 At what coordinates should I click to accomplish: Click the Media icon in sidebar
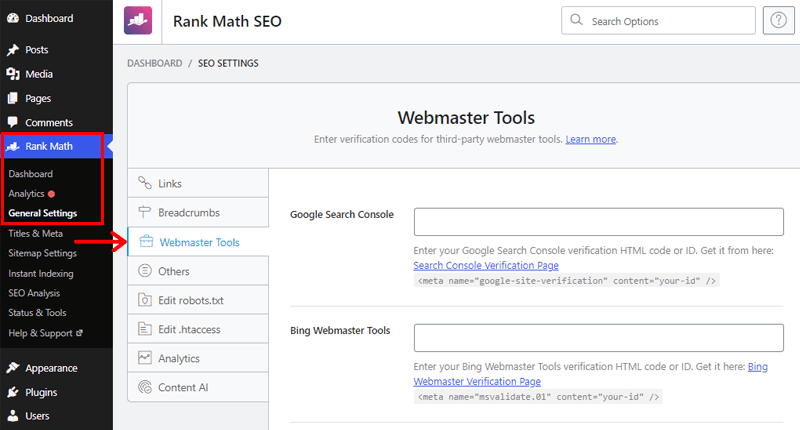pos(13,74)
